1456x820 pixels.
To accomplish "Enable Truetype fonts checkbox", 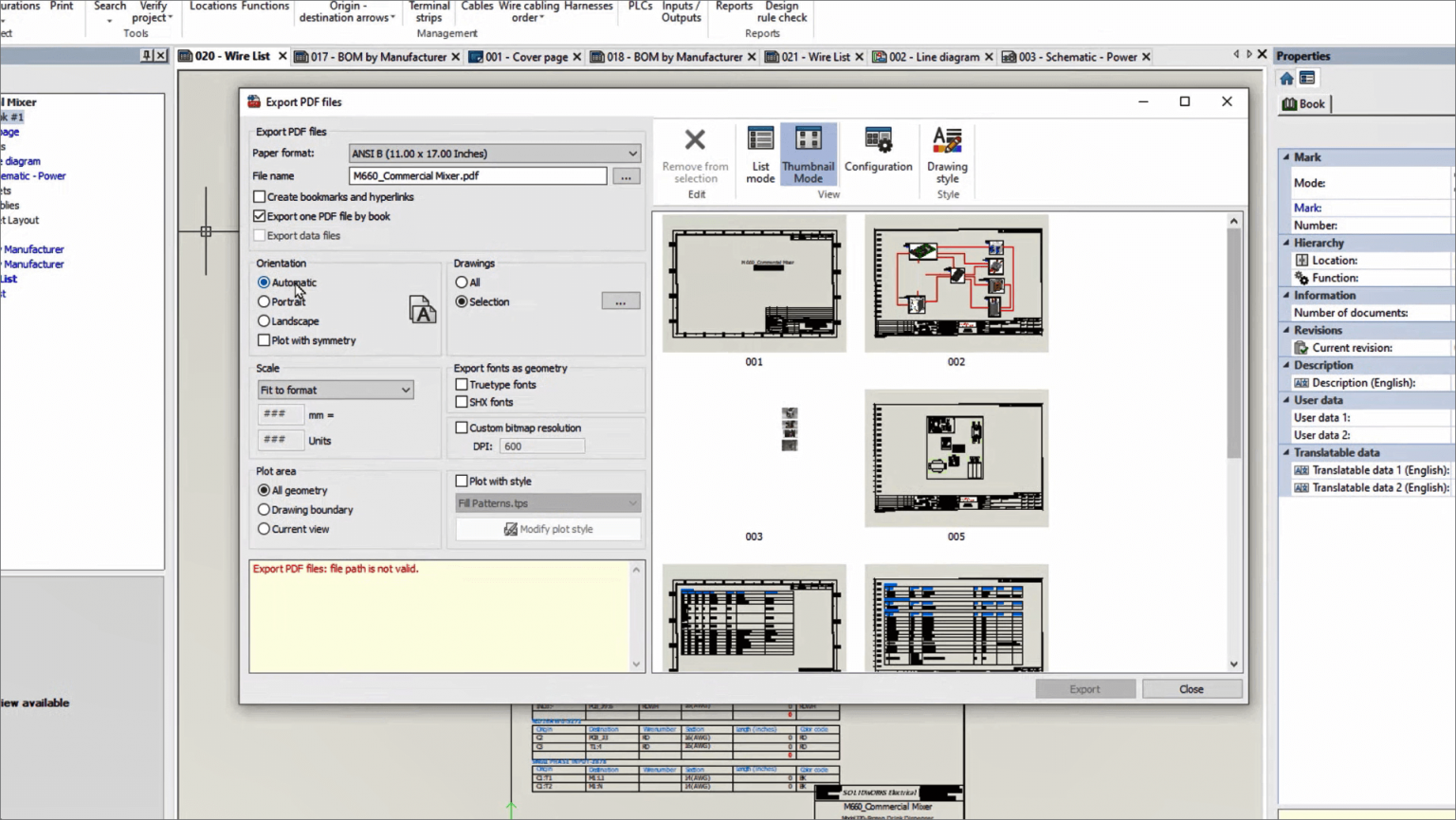I will pyautogui.click(x=462, y=385).
